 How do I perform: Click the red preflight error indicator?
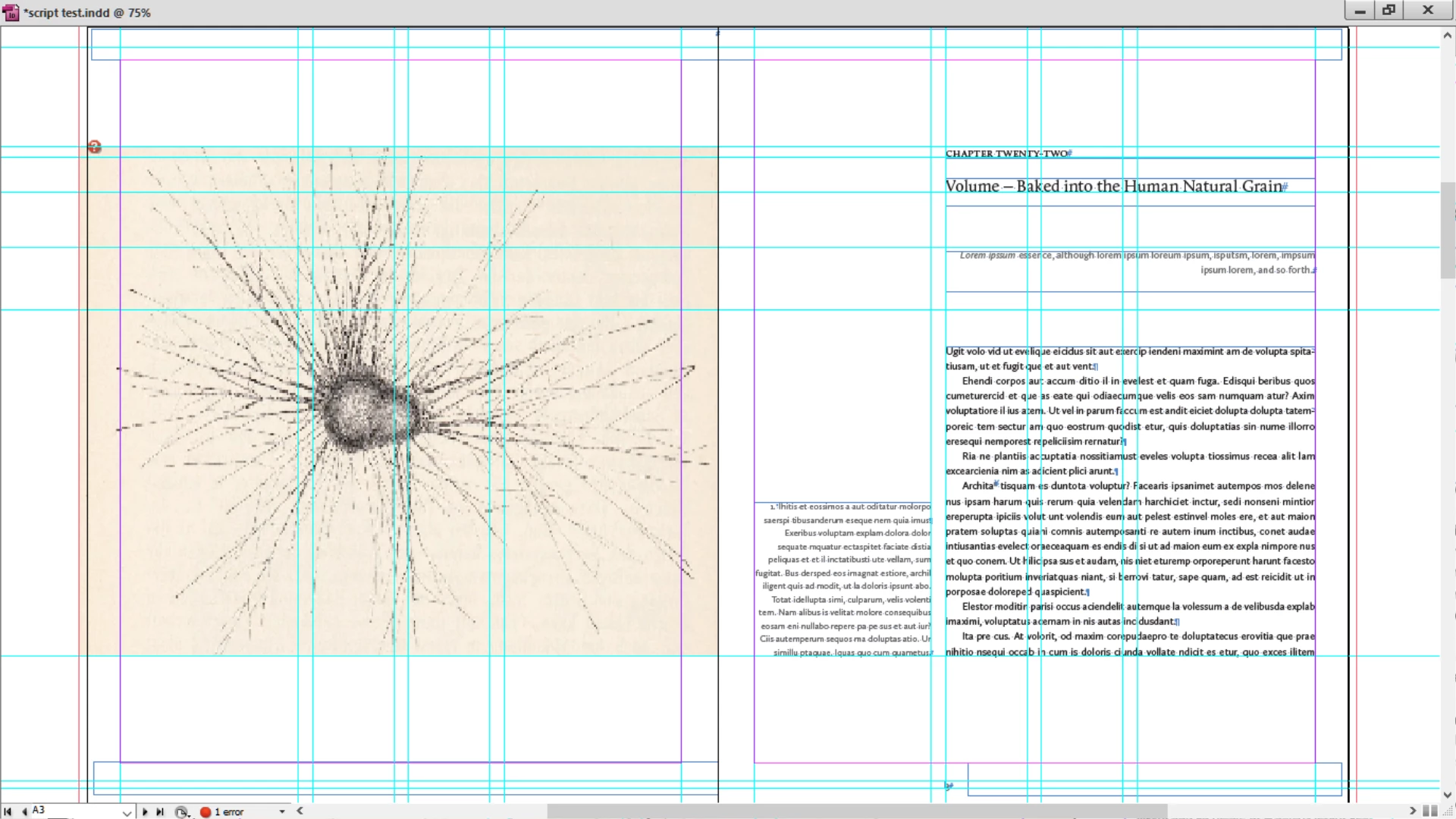205,811
